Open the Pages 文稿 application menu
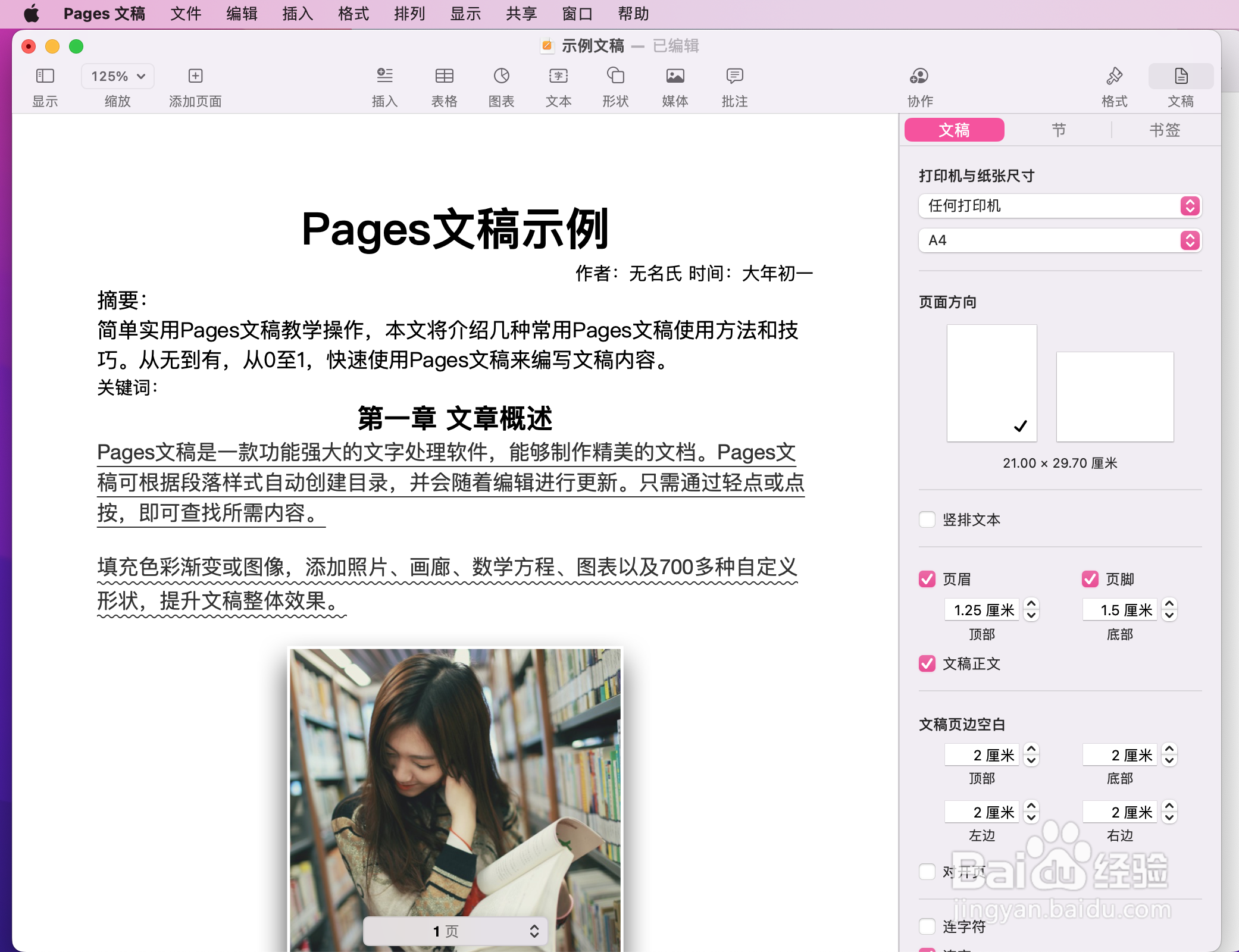 [x=104, y=13]
